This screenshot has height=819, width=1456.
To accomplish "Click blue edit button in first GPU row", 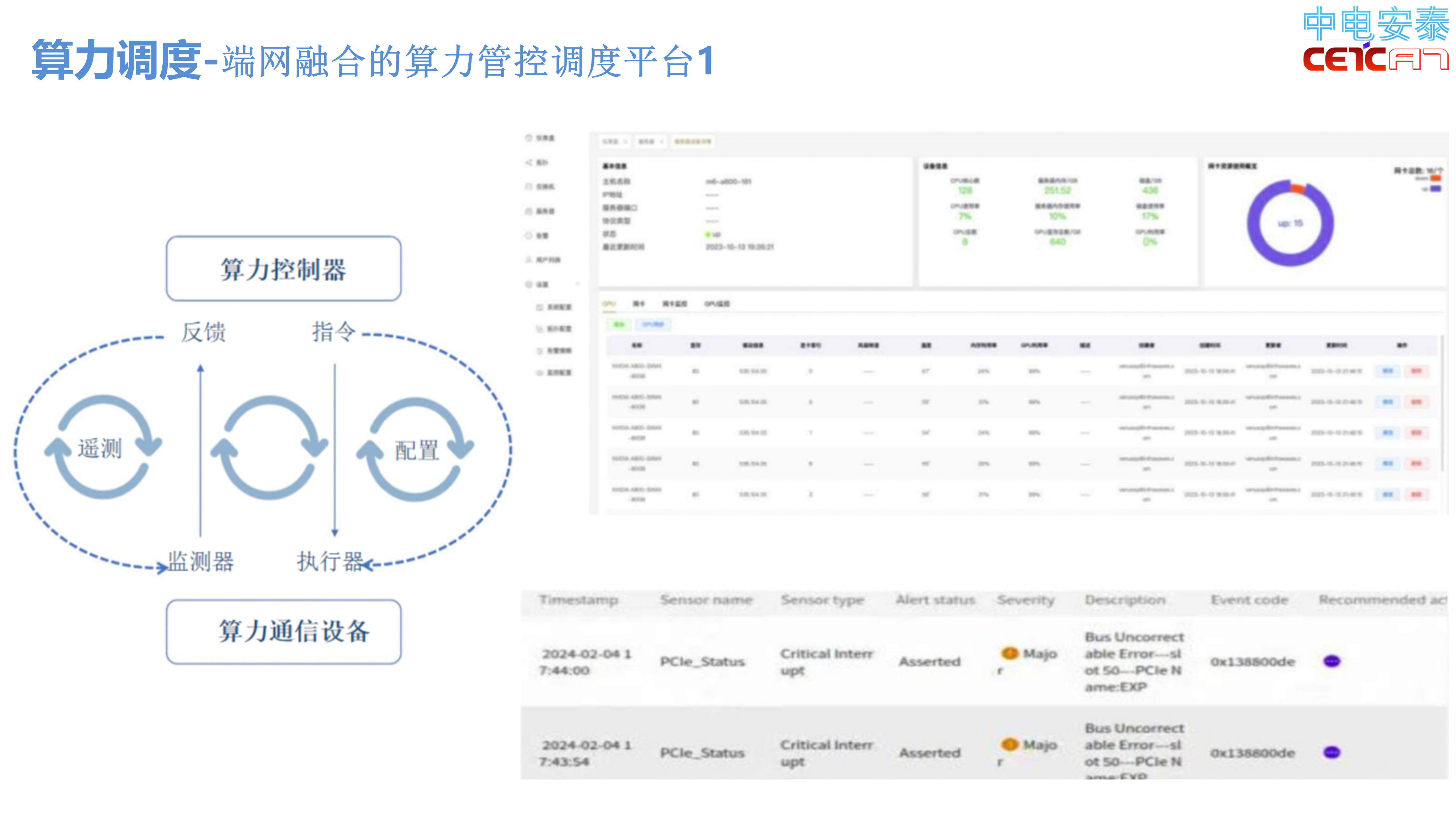I will [x=1388, y=371].
